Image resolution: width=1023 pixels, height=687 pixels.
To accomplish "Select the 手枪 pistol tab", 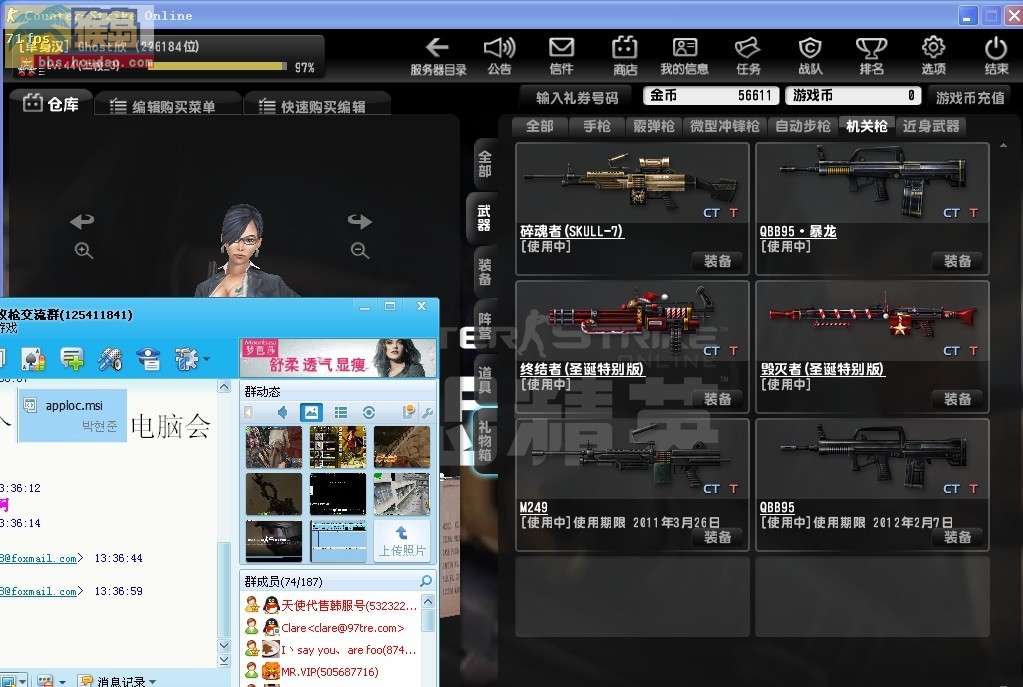I will coord(596,126).
